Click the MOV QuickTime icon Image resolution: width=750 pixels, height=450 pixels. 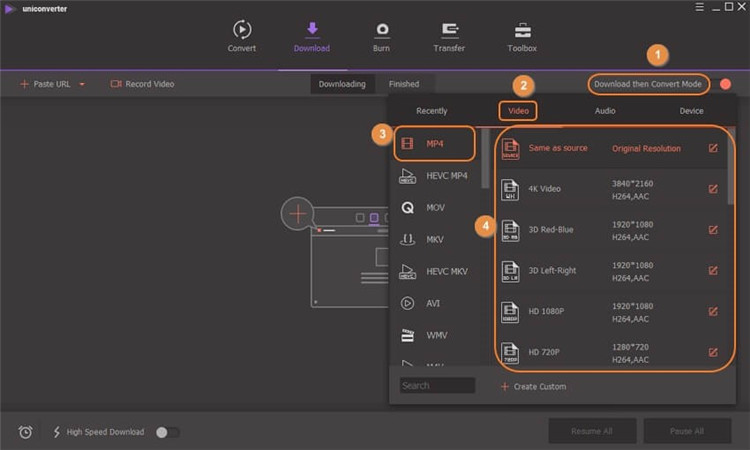pyautogui.click(x=408, y=208)
